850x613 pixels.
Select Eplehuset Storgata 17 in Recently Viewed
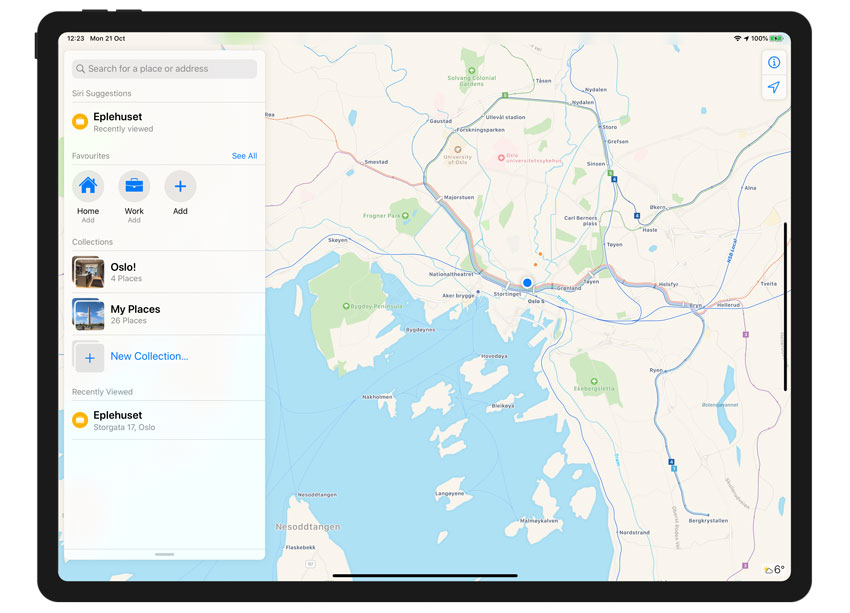coord(164,421)
